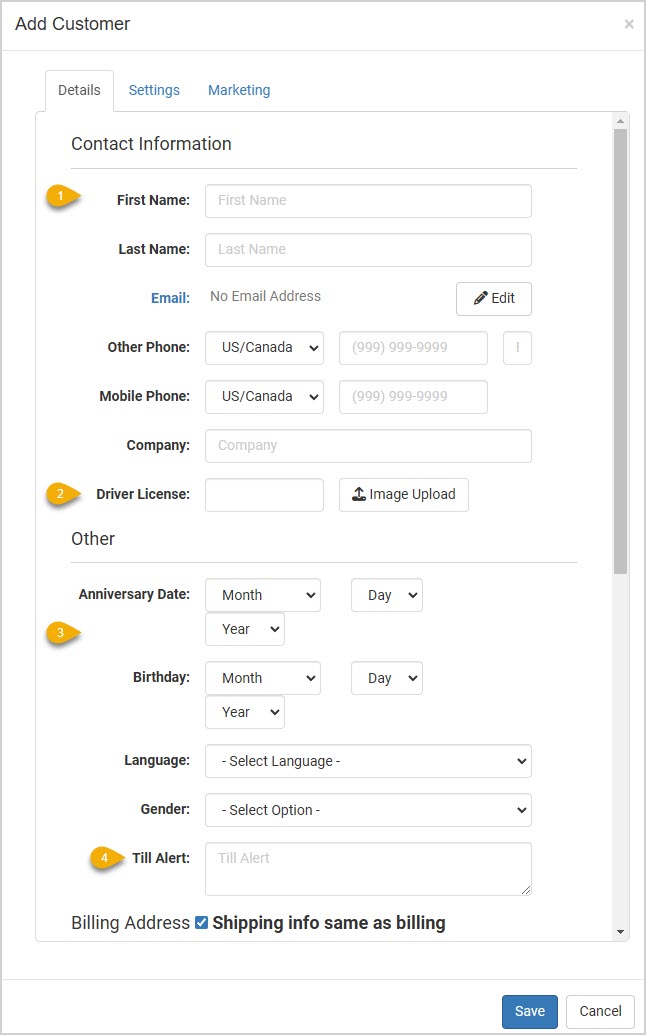Switch to the Settings tab
This screenshot has width=646, height=1035.
(154, 90)
